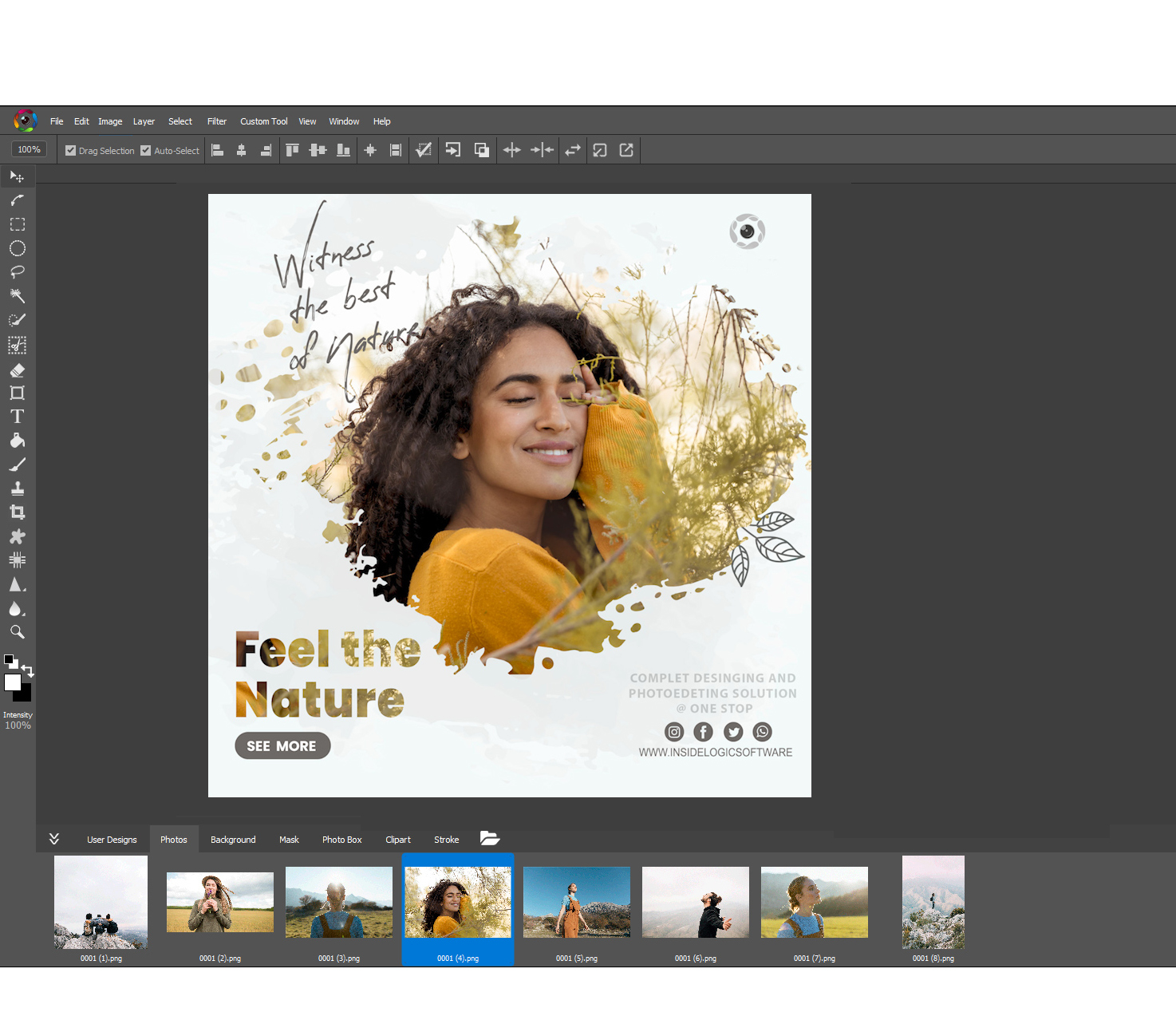Toggle the Drag Selection checkbox
The height and width of the screenshot is (1020, 1176).
70,150
